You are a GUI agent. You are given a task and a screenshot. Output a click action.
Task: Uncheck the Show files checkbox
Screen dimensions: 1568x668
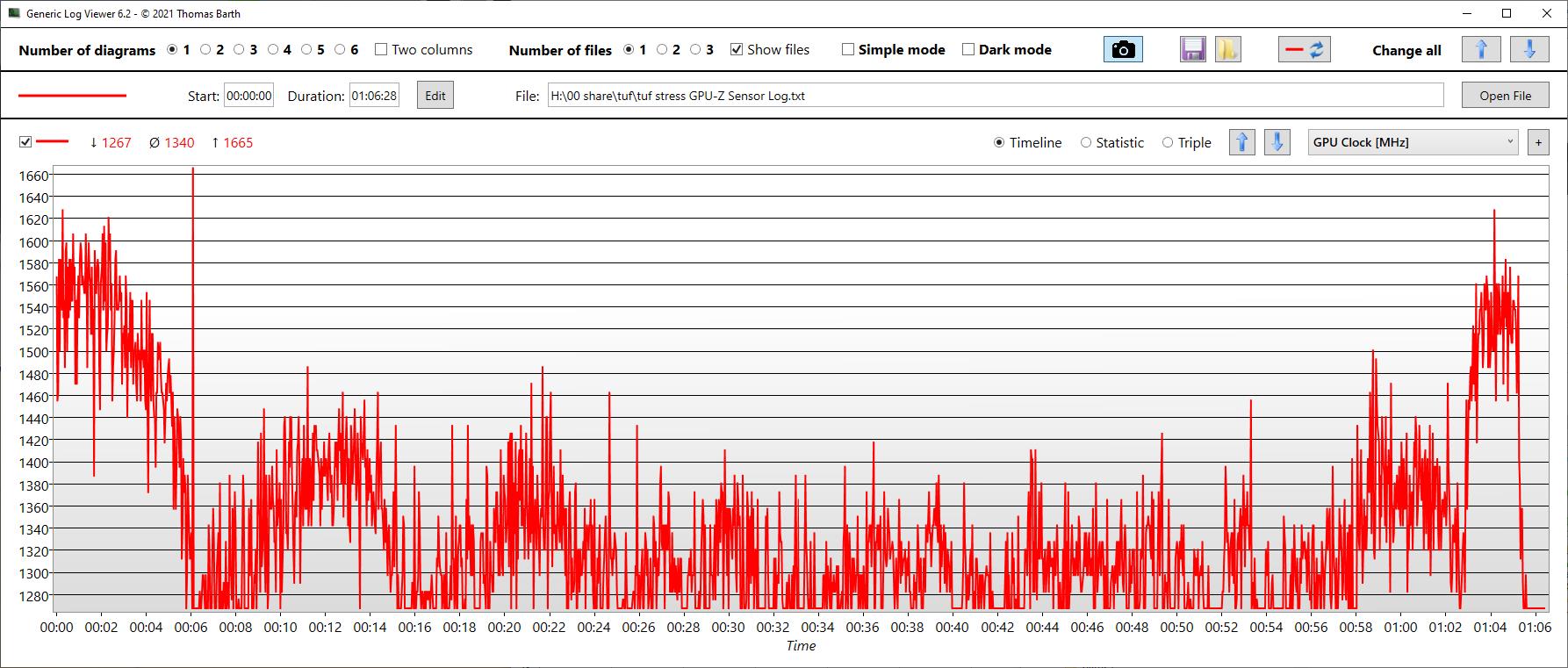coord(737,50)
